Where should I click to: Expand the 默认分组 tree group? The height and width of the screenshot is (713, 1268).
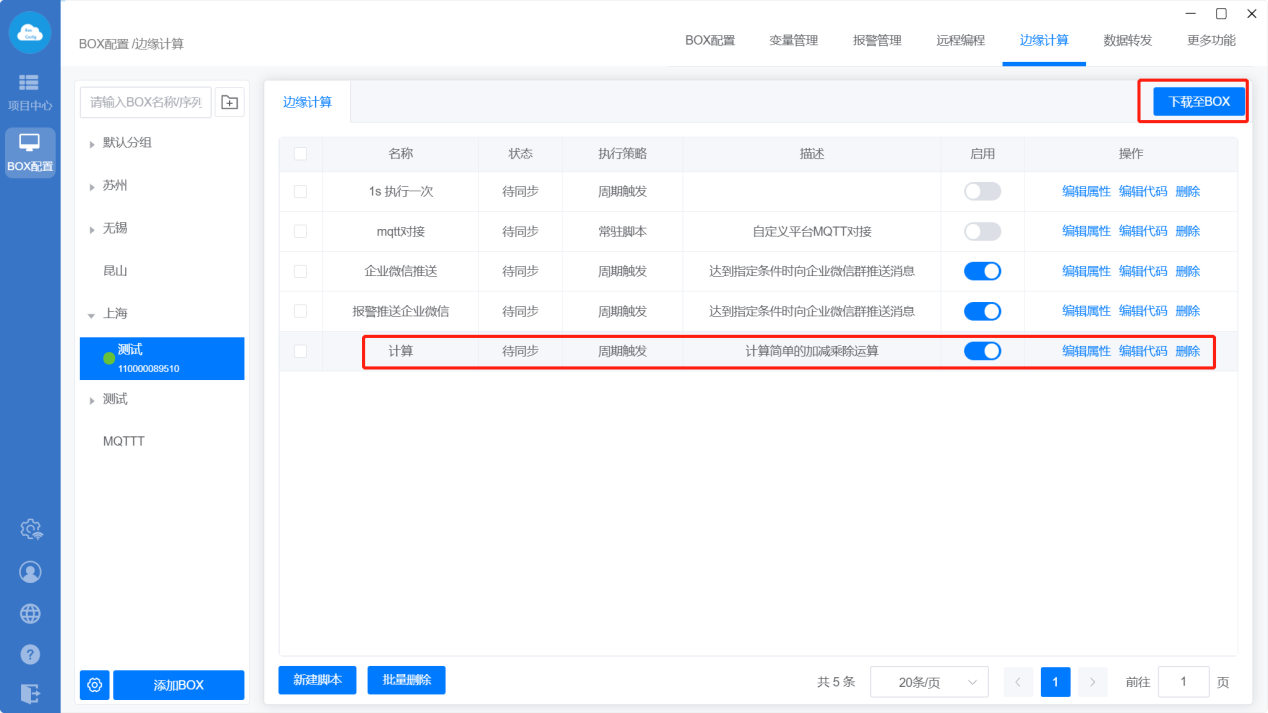pyautogui.click(x=93, y=143)
